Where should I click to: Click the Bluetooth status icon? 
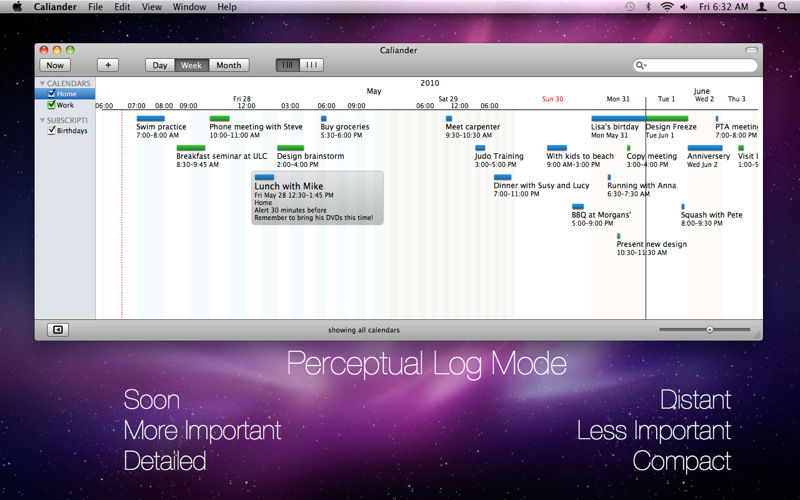pos(648,7)
